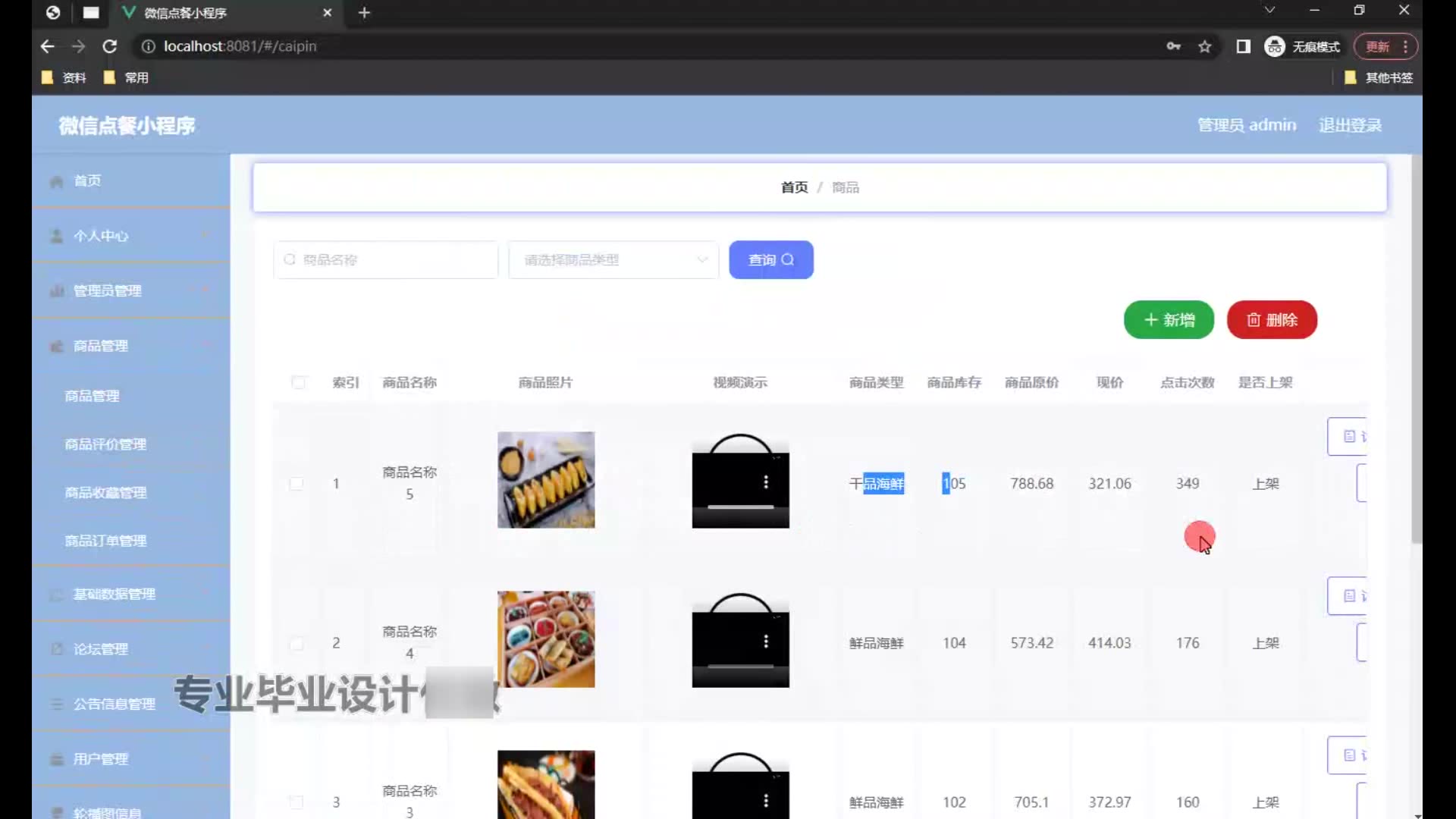Check the checkbox for row 3
Viewport: 1456px width, 819px height.
tap(297, 802)
